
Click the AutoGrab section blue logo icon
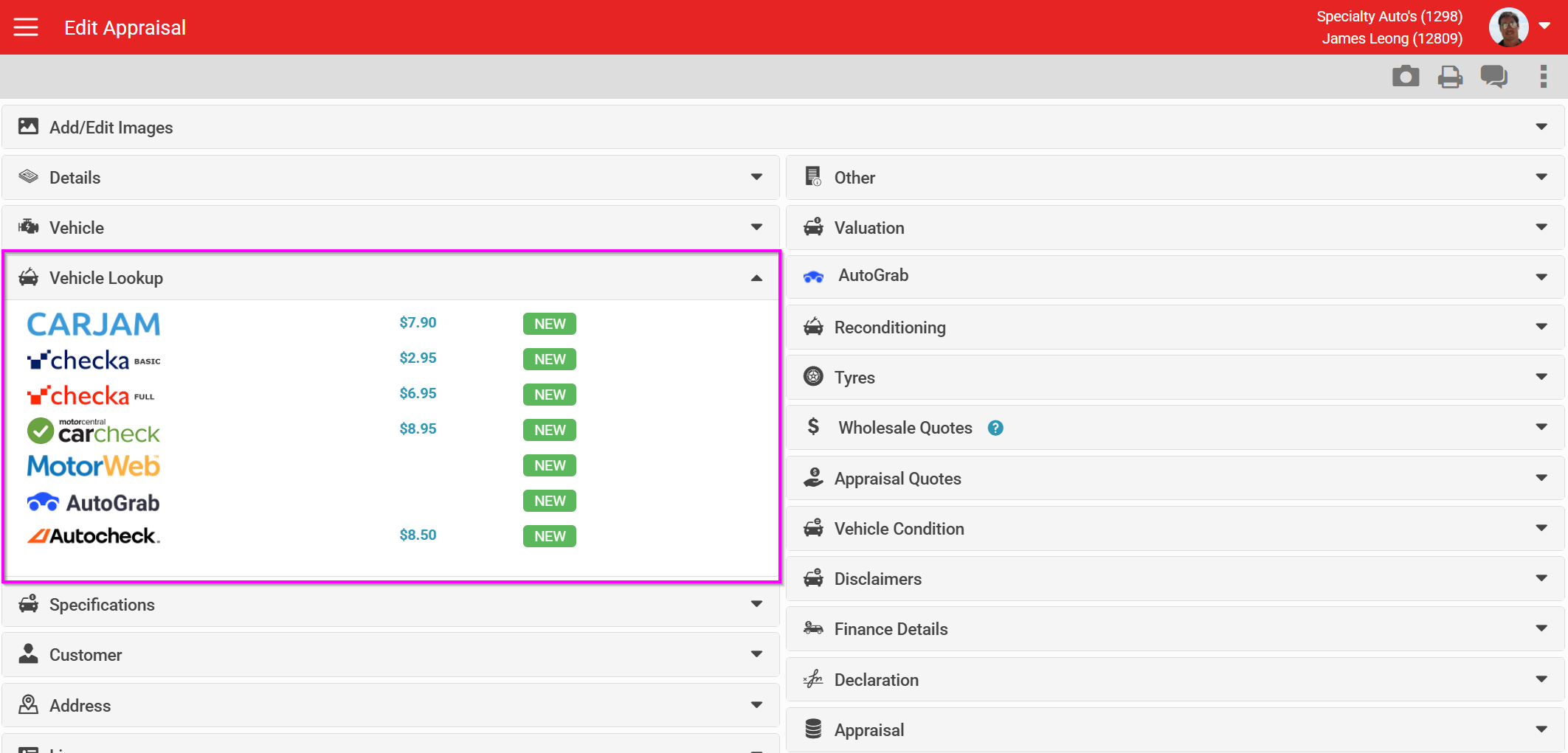click(x=813, y=277)
